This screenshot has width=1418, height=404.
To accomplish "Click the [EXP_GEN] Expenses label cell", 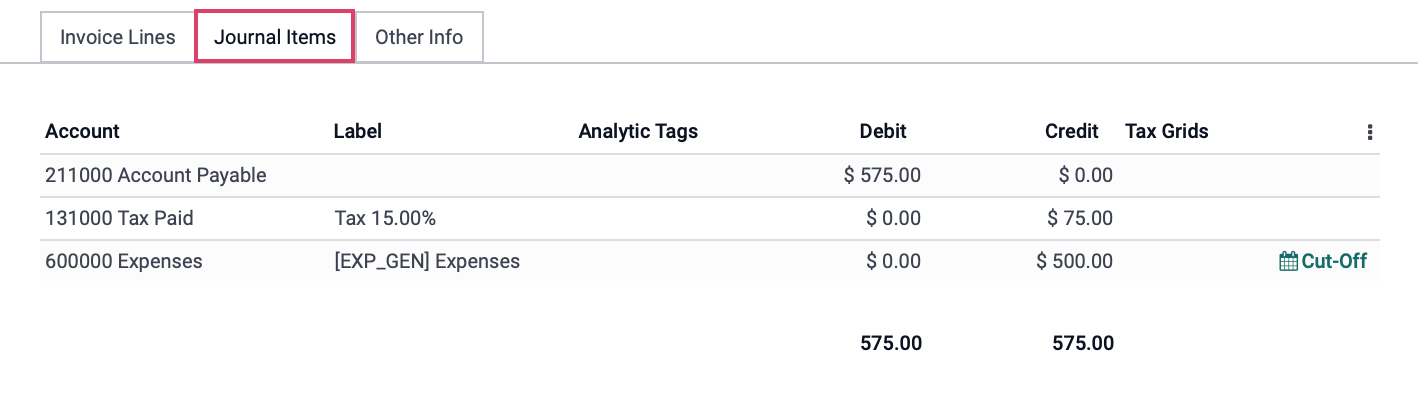I will pyautogui.click(x=427, y=262).
